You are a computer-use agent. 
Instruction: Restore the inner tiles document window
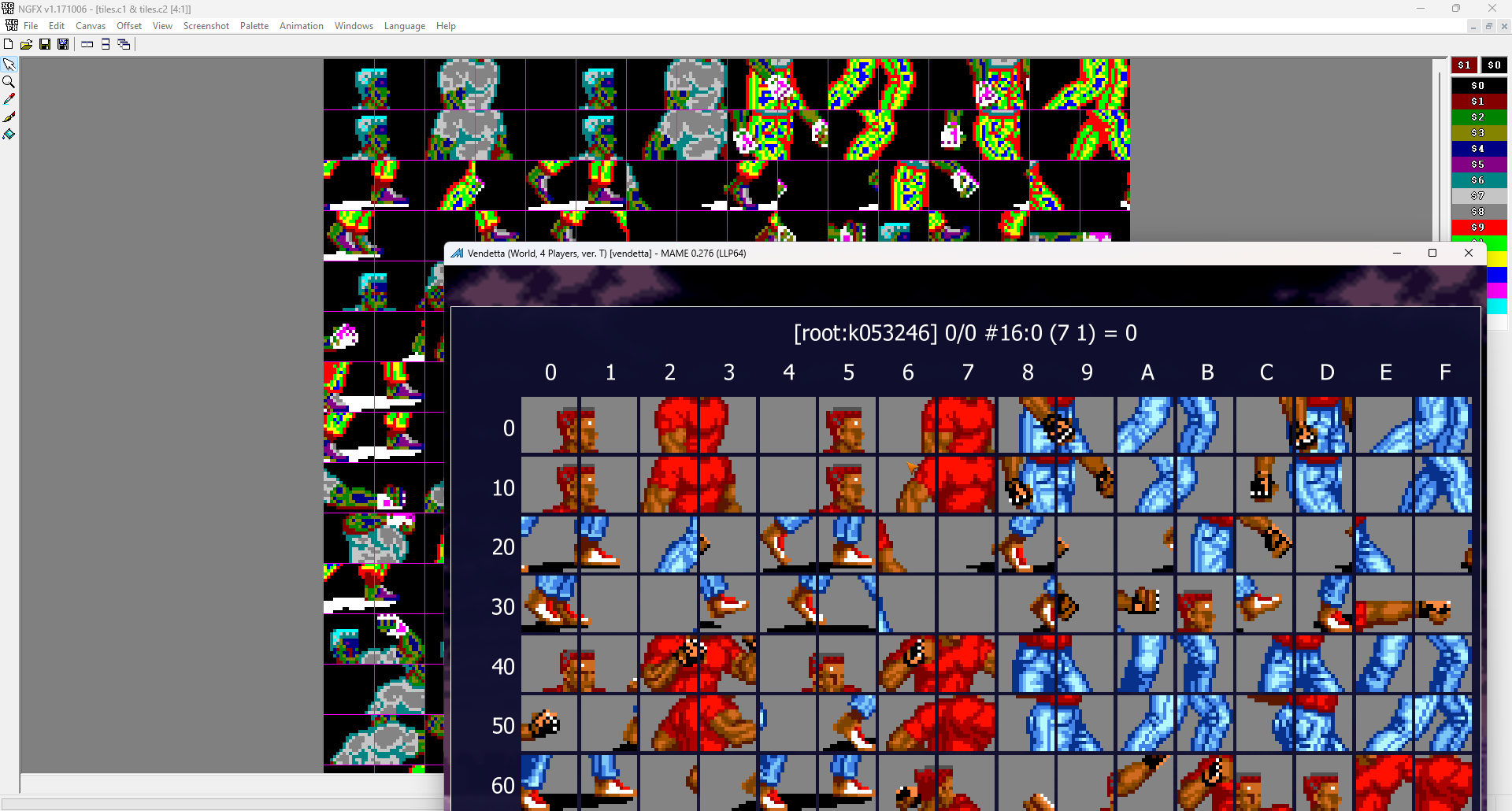1488,27
